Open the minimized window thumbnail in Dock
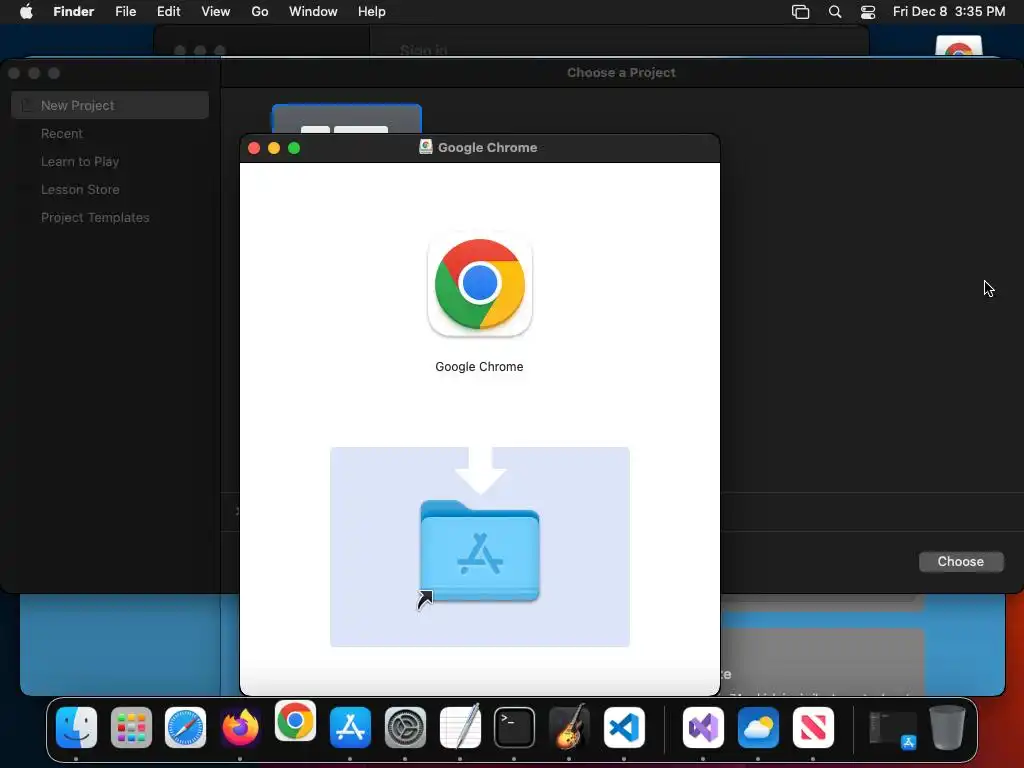 (x=892, y=729)
